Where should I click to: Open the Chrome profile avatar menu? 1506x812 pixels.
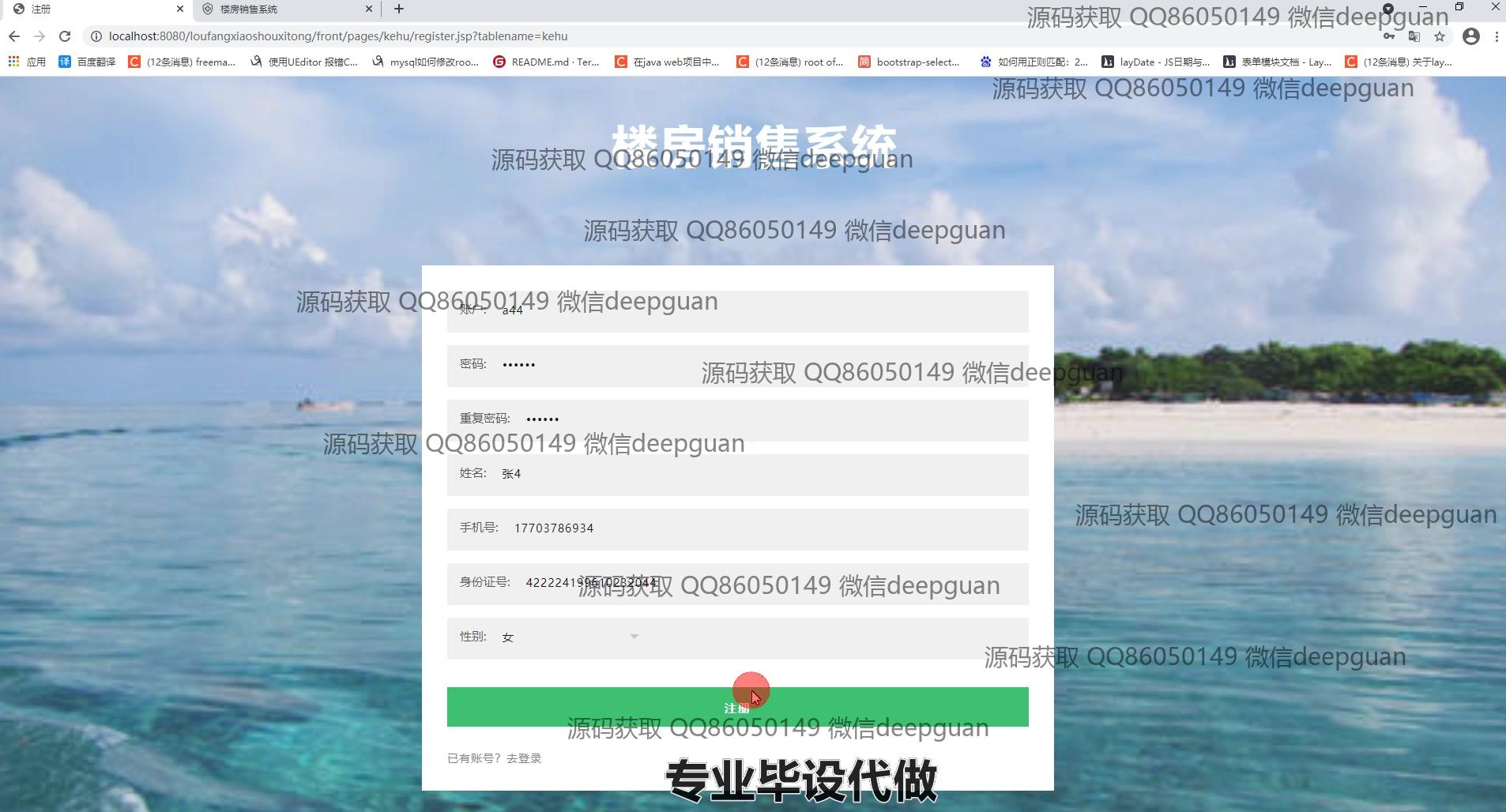pos(1470,36)
